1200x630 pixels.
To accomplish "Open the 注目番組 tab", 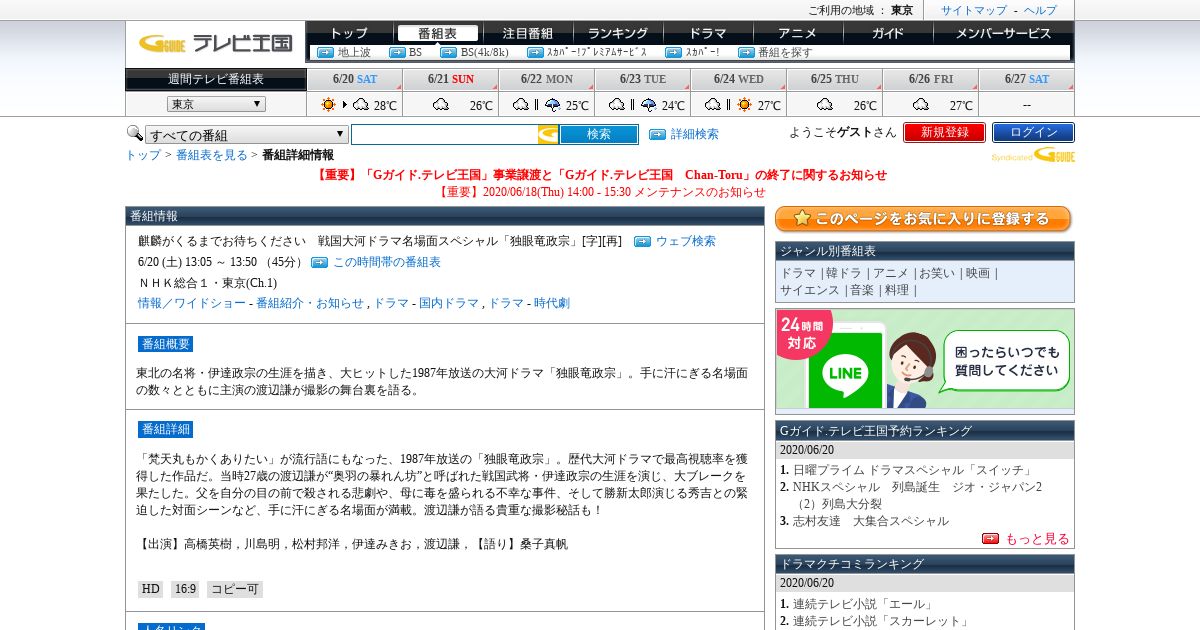I will click(527, 33).
